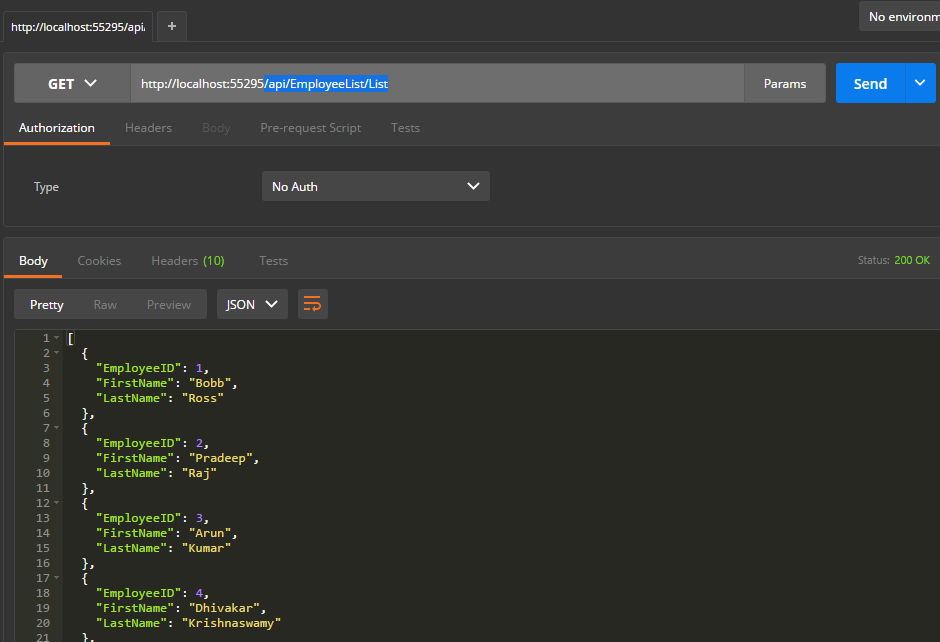Click the Params button

point(784,84)
